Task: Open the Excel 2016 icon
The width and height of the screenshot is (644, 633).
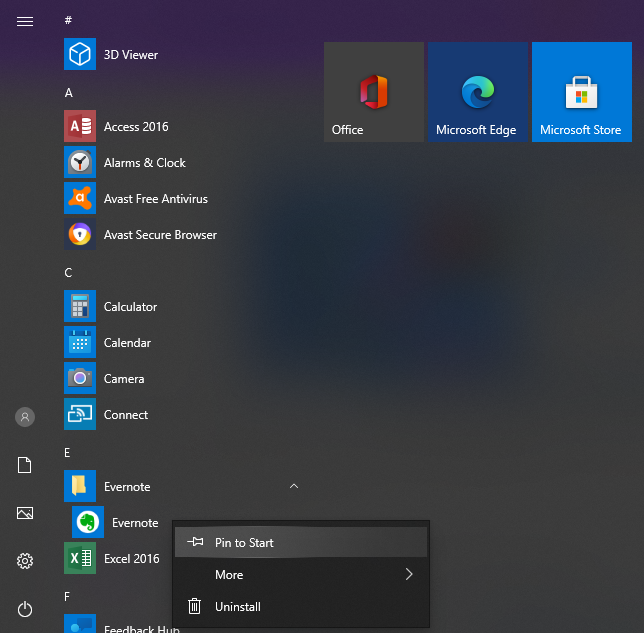Action: 80,558
